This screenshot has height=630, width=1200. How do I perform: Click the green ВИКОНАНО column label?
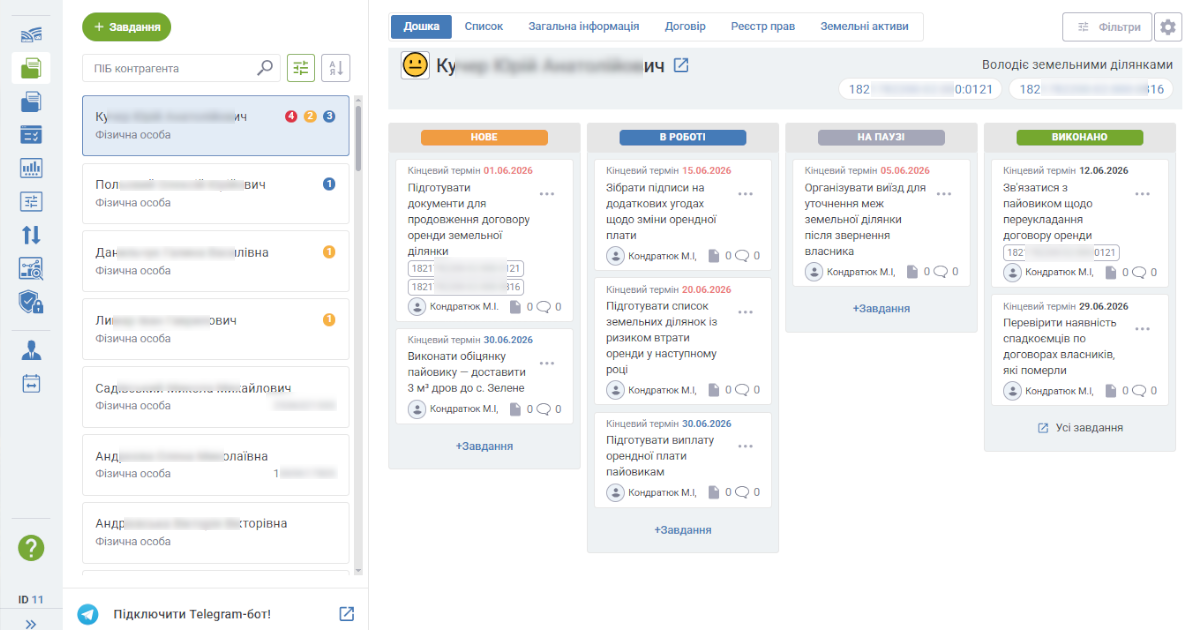(1080, 137)
